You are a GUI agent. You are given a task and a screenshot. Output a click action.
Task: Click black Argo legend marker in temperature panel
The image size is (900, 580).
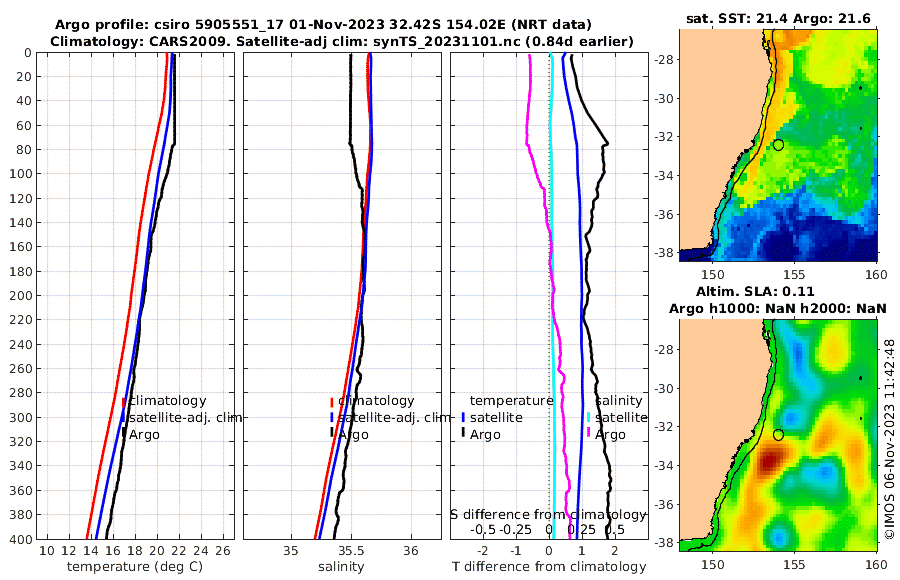click(x=123, y=434)
